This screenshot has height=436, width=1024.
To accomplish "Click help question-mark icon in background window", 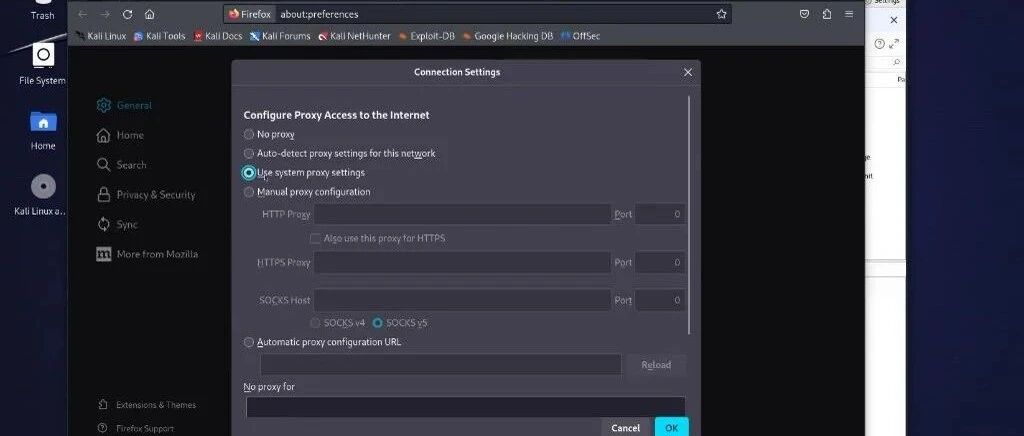I will point(879,44).
